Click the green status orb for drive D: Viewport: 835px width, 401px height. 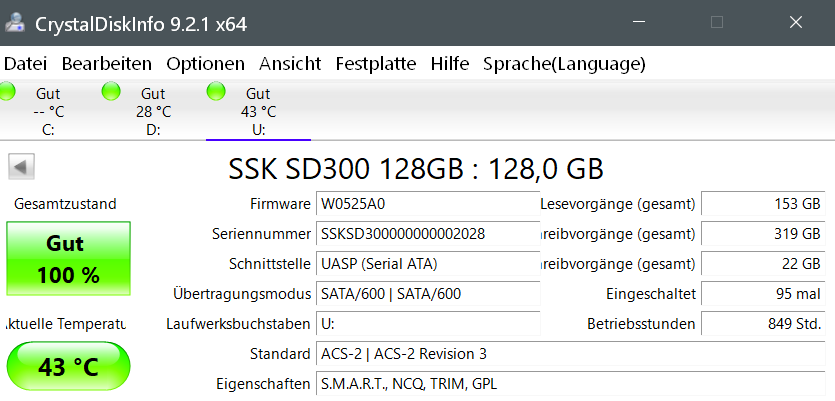point(112,92)
